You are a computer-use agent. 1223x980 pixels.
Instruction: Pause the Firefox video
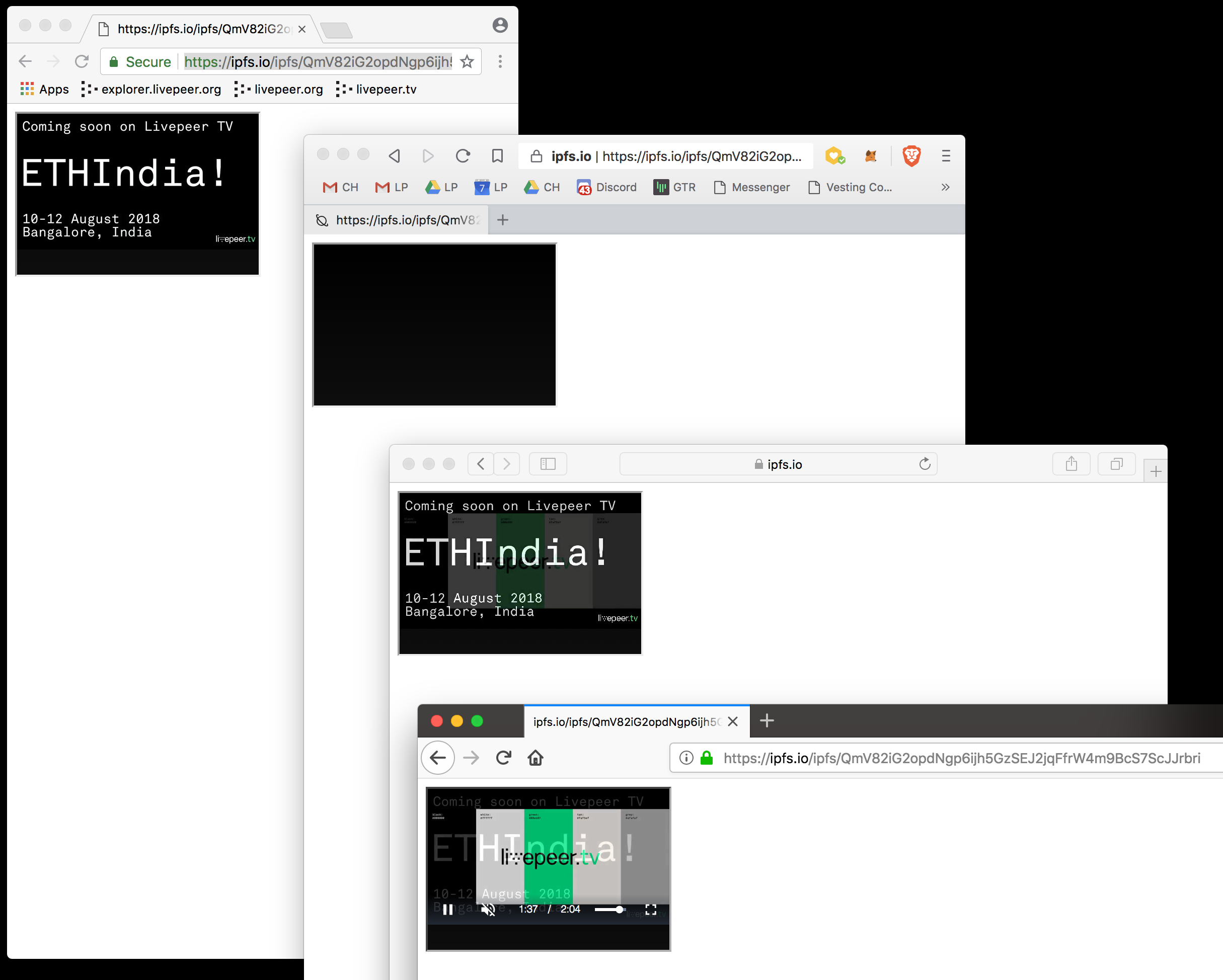pyautogui.click(x=447, y=909)
